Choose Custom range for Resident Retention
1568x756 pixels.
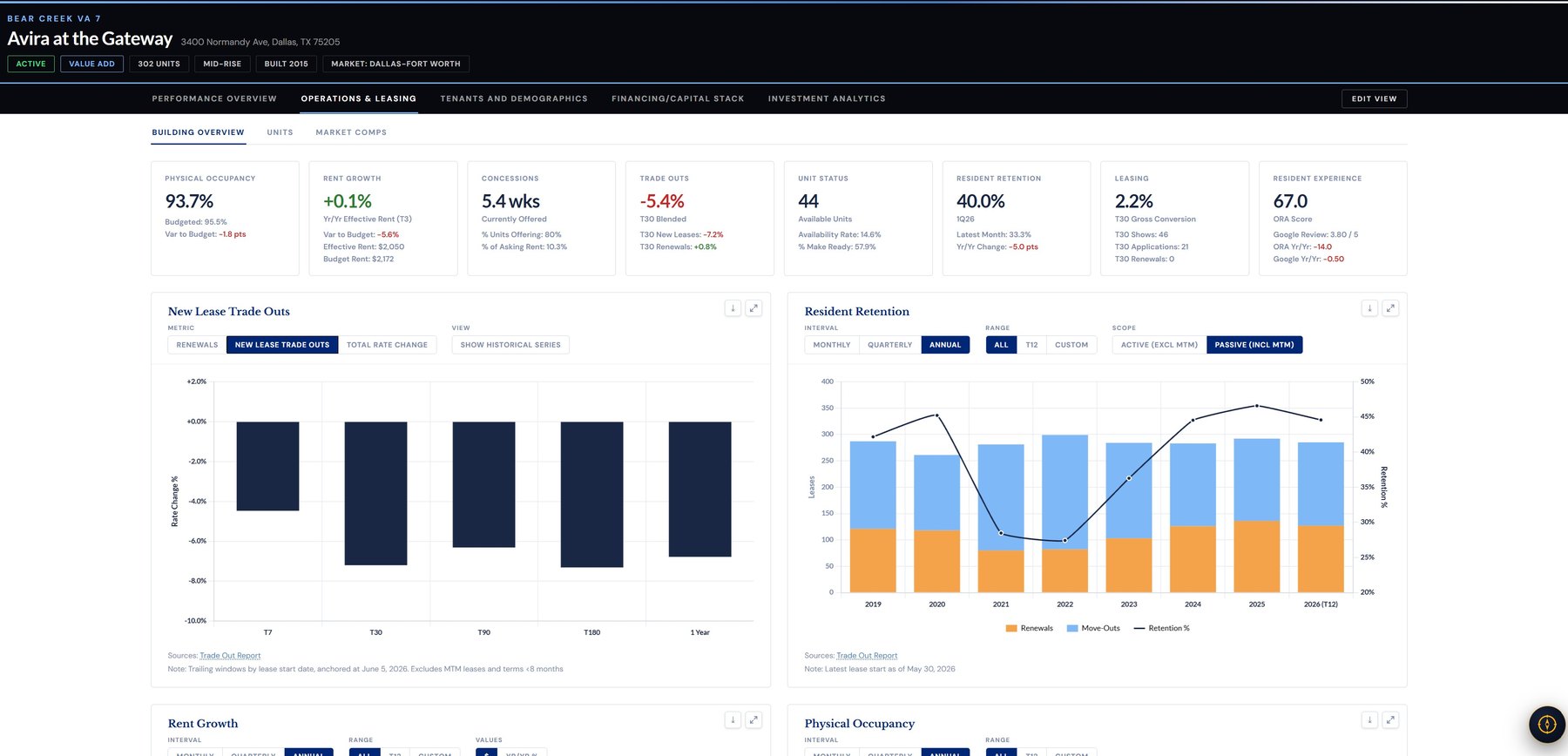click(x=1071, y=345)
